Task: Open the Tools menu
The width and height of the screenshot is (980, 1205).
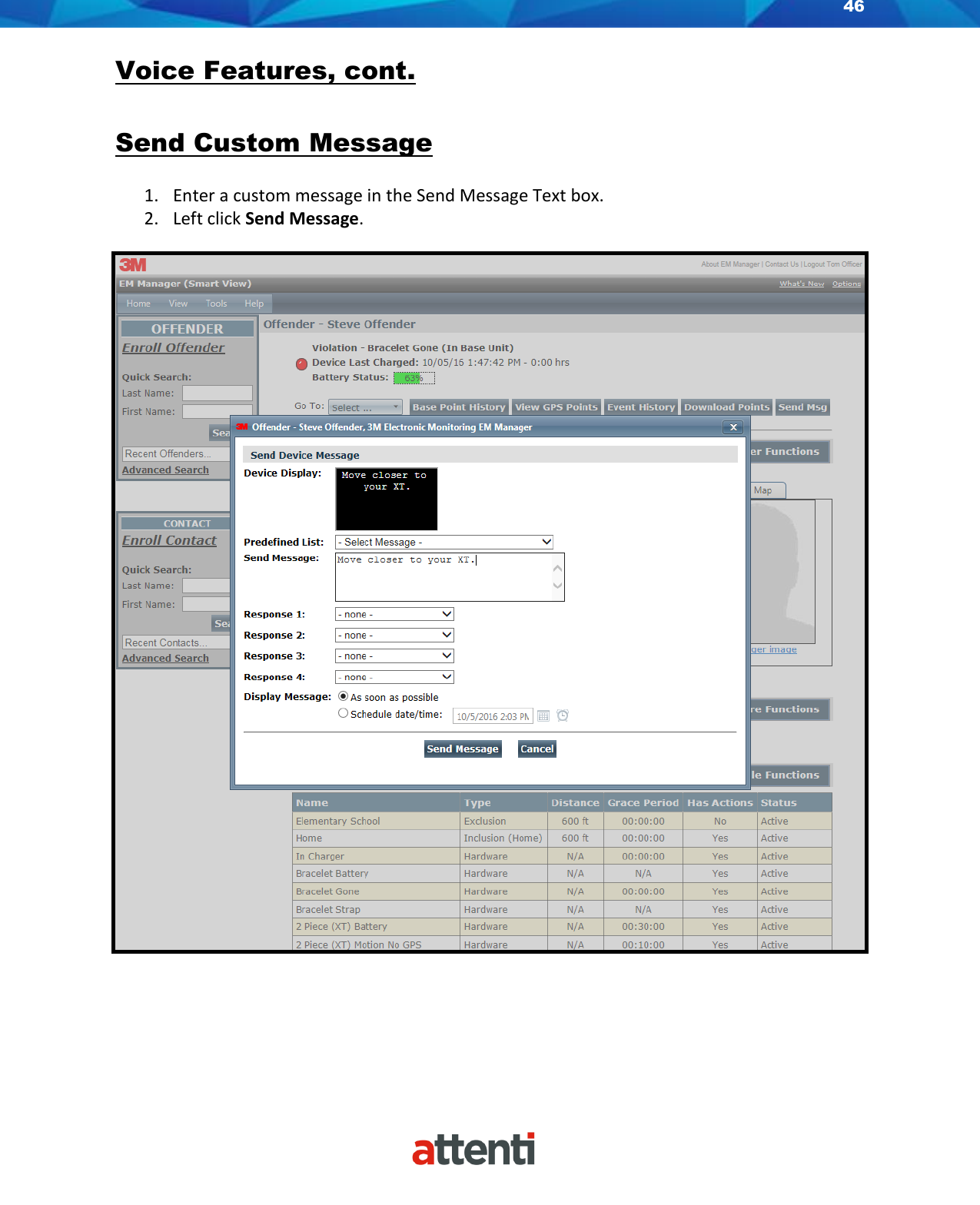Action: (216, 304)
